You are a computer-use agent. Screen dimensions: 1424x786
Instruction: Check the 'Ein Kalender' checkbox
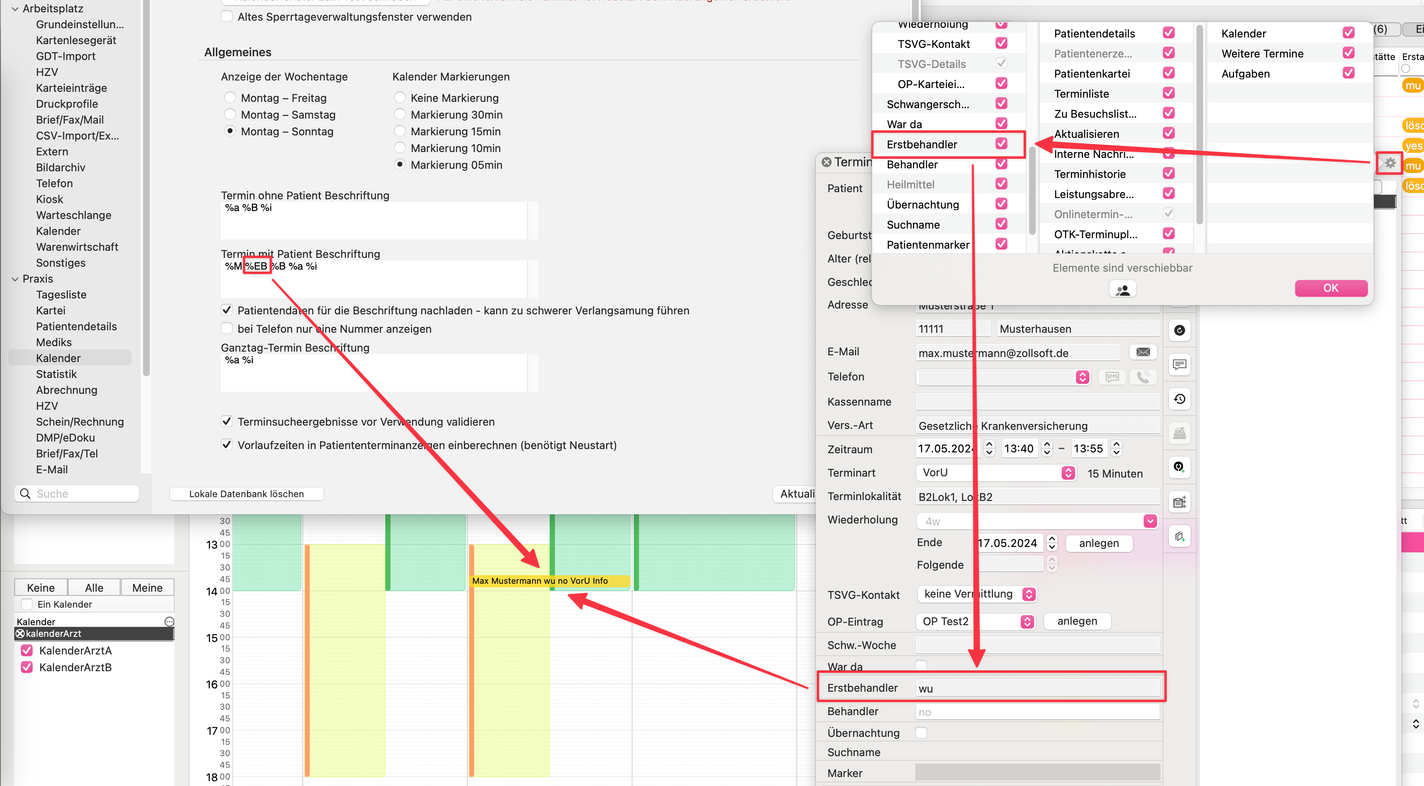[26, 605]
